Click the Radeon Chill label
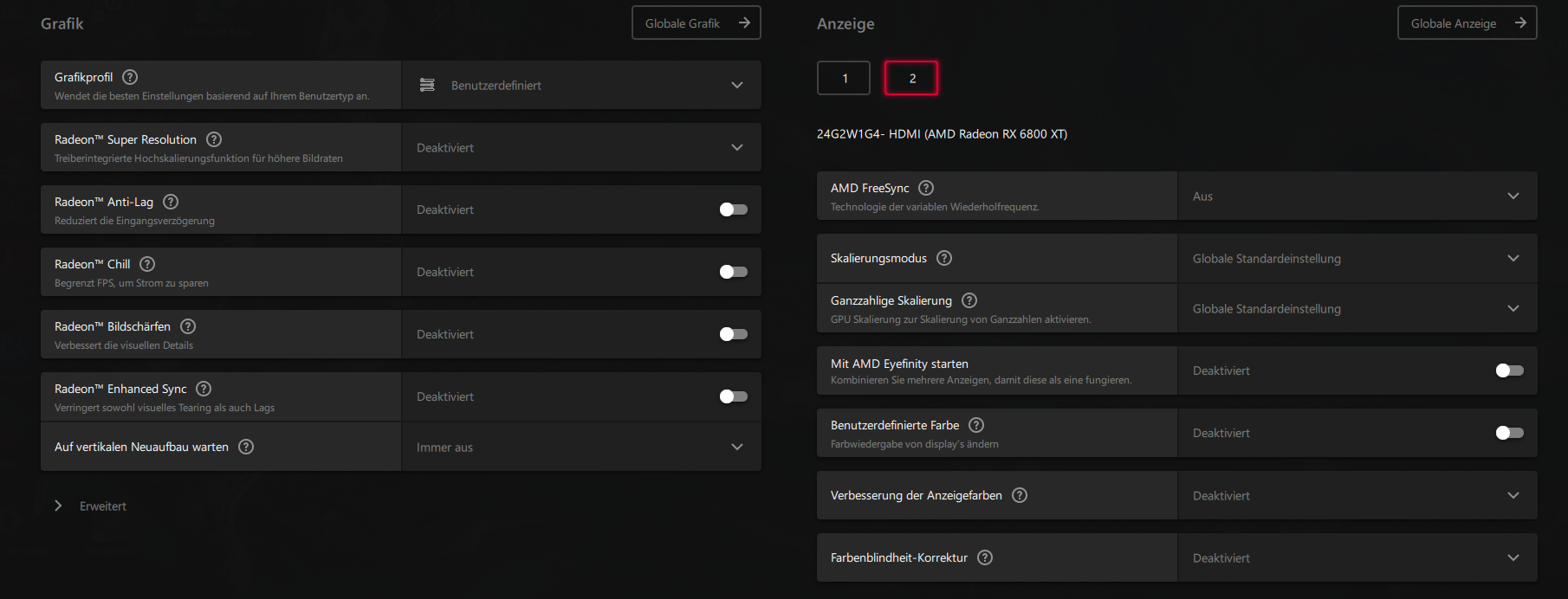The image size is (1568, 599). coord(93,264)
